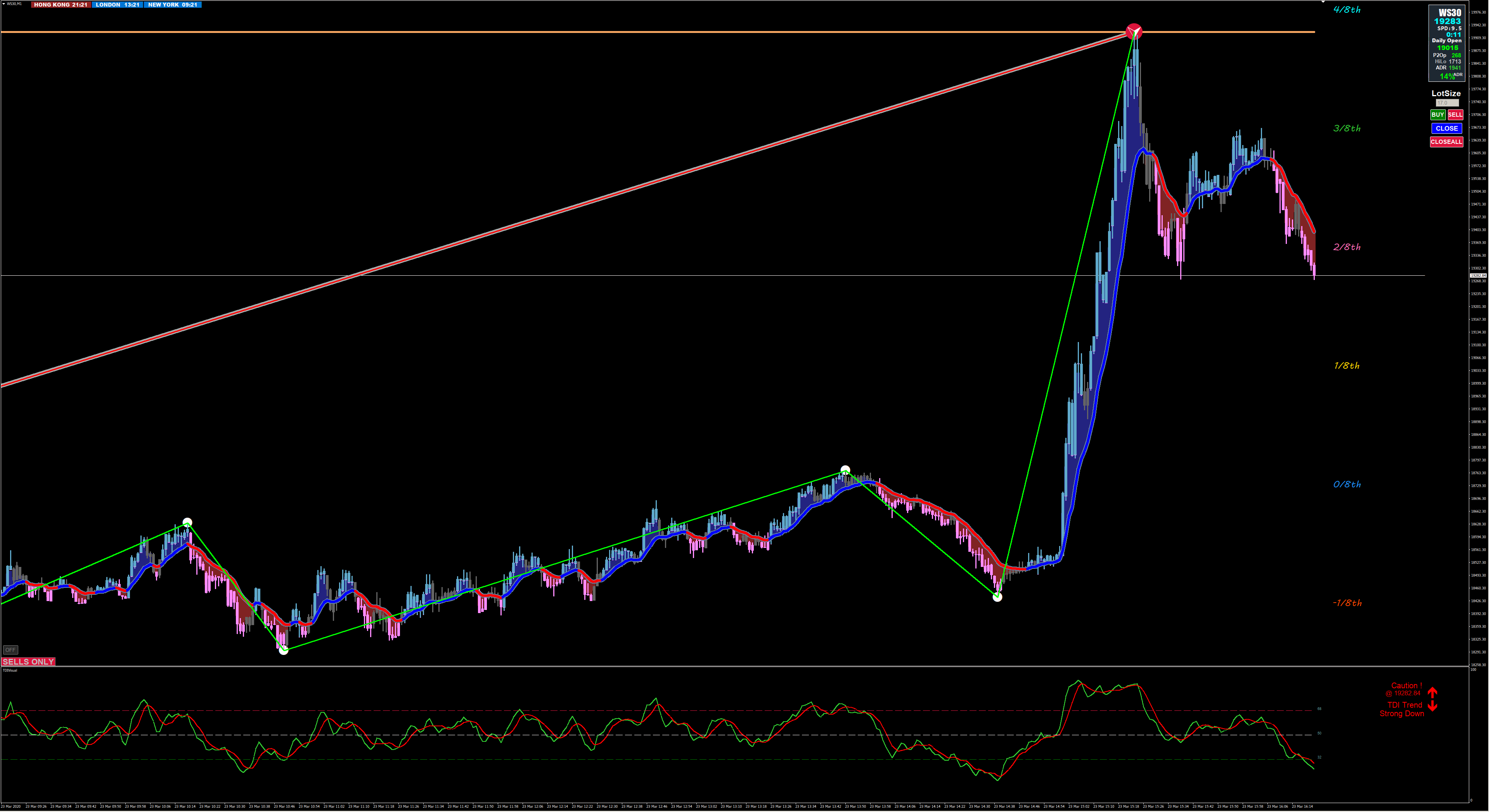Click the current price tag on price axis
Viewport: 1489px width, 812px height.
coord(1478,276)
